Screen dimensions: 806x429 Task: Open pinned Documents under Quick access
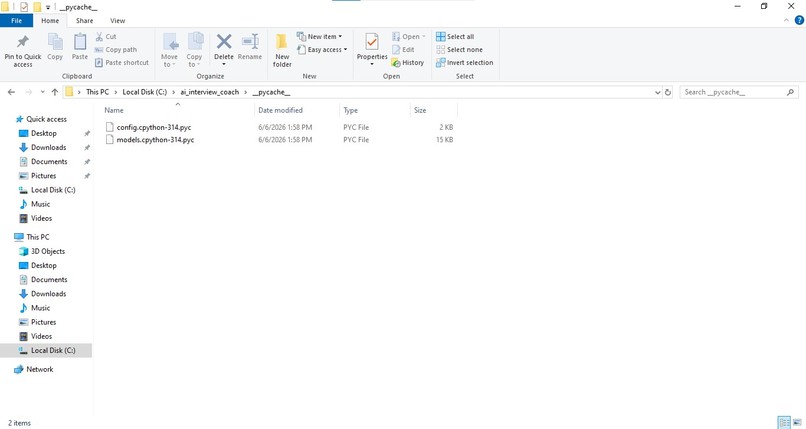(x=49, y=161)
